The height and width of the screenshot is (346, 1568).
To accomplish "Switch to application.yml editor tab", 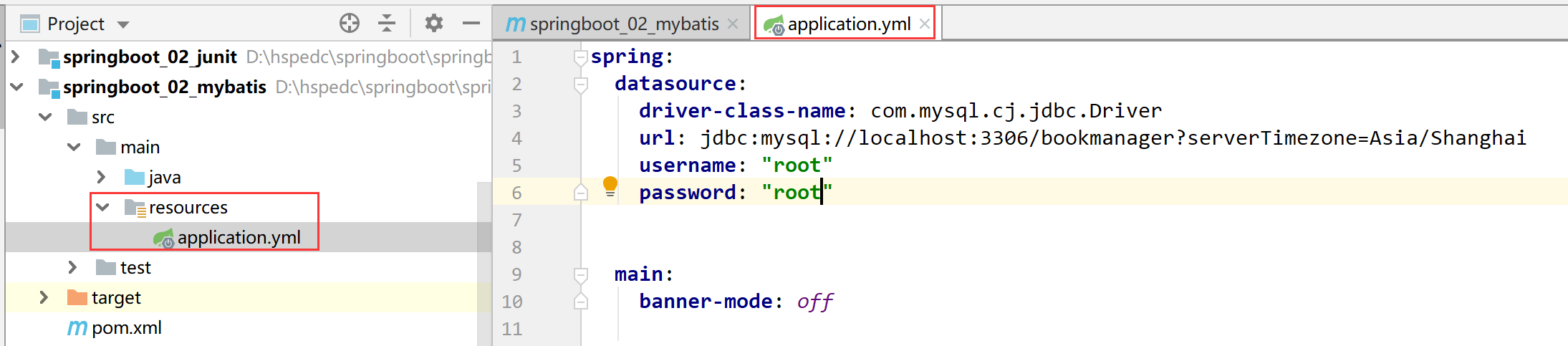I will [x=849, y=24].
